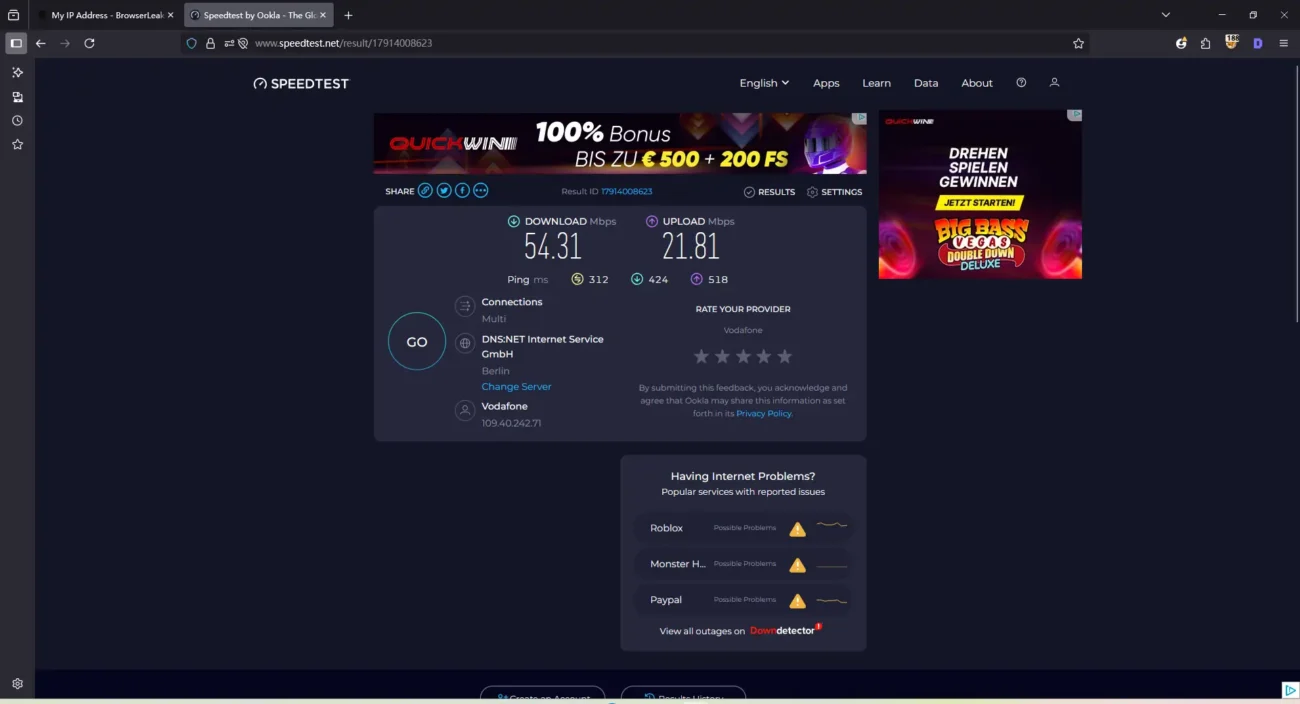Click the idle ping value 312
The width and height of the screenshot is (1300, 704).
tap(599, 280)
